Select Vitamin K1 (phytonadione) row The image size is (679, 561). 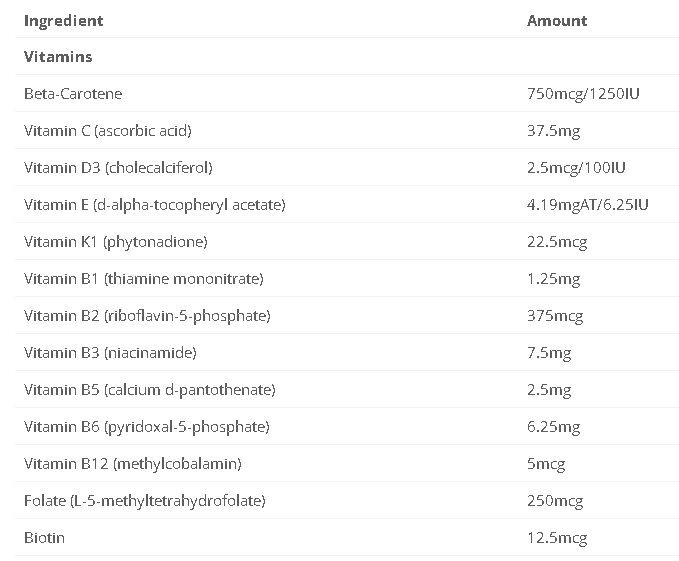(115, 242)
